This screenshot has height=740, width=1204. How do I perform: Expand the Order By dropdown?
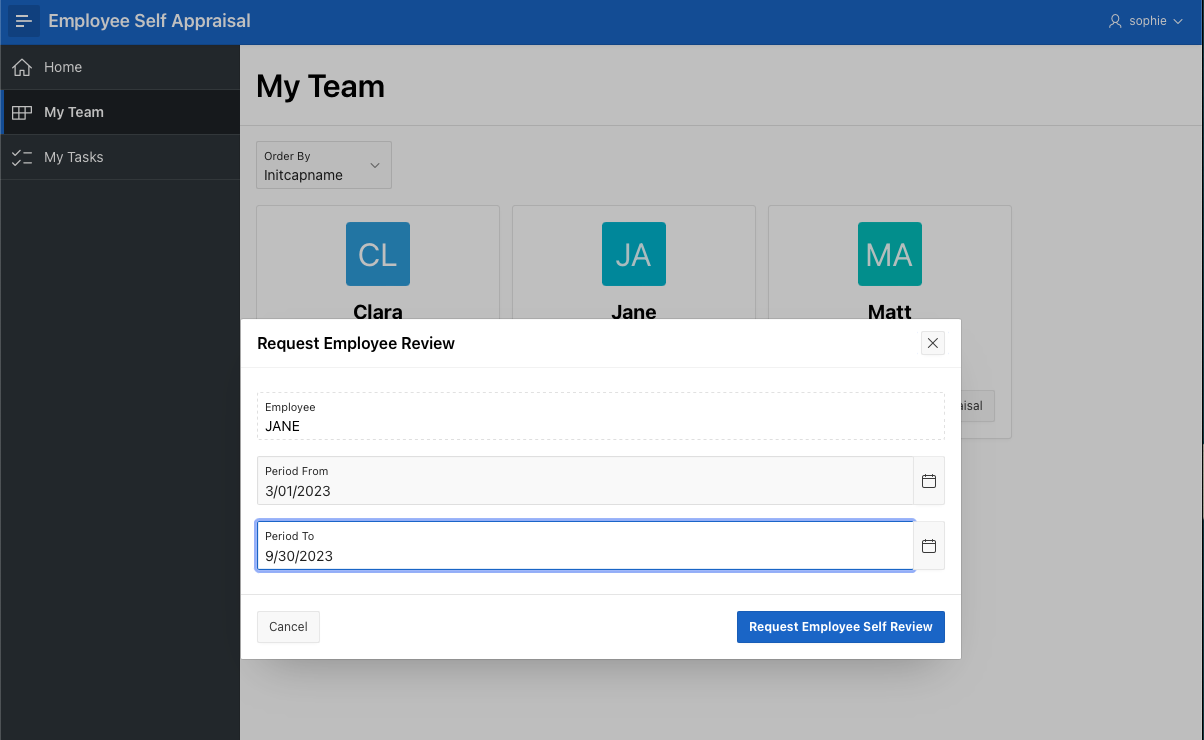pyautogui.click(x=324, y=165)
